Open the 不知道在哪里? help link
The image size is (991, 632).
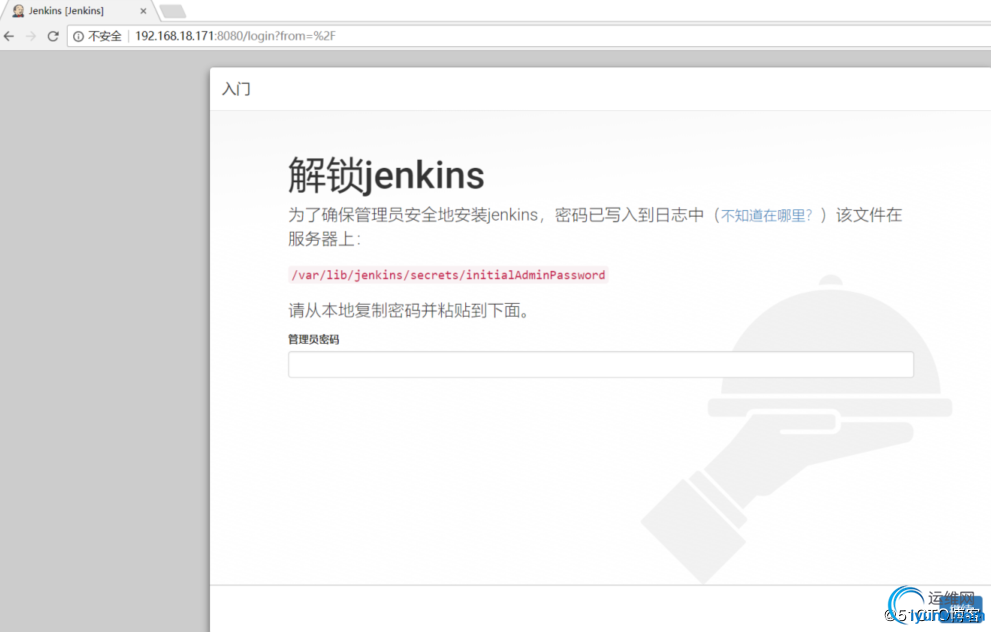click(x=767, y=216)
